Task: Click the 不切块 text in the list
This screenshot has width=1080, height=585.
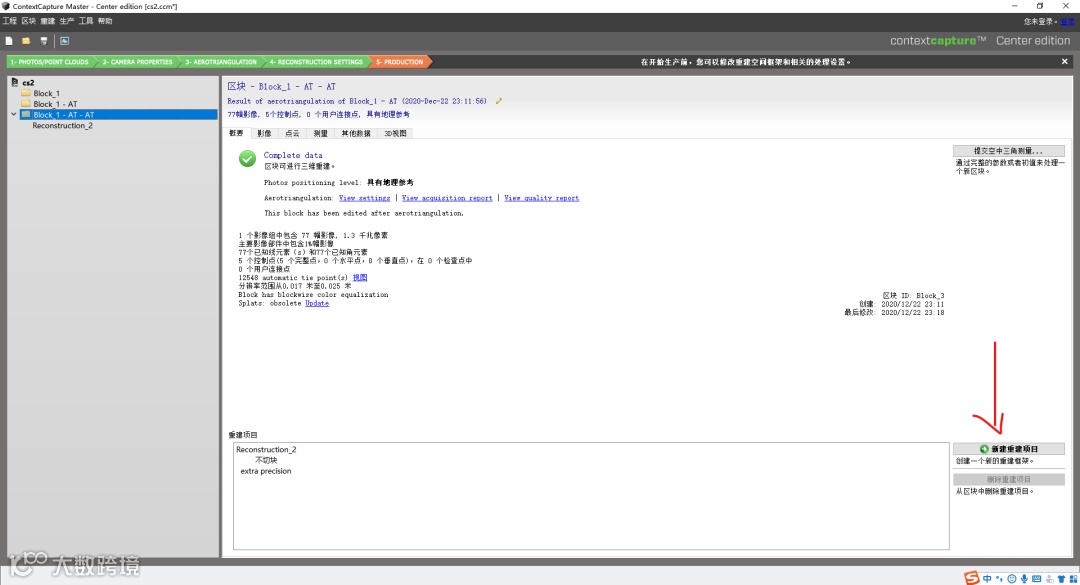Action: tap(266, 460)
